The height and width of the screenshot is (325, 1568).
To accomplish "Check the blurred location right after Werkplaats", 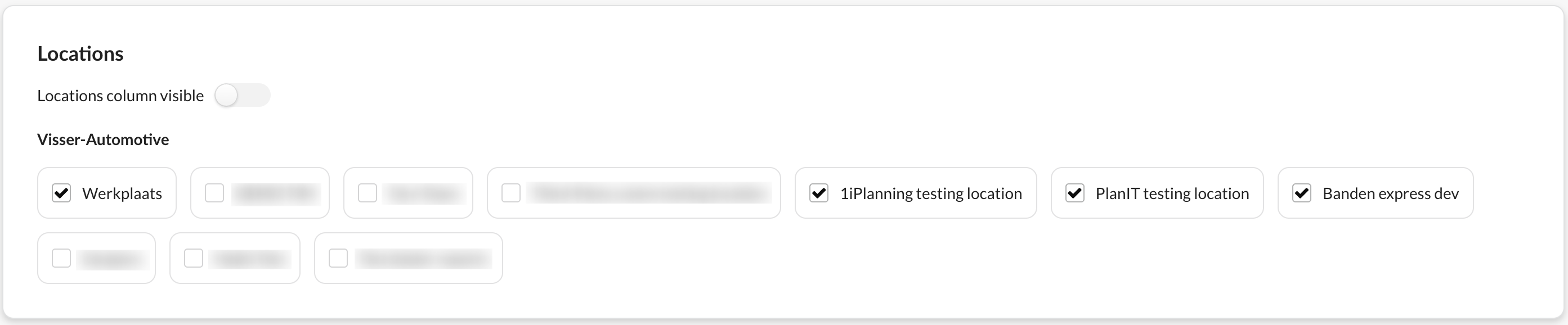I will tap(214, 193).
